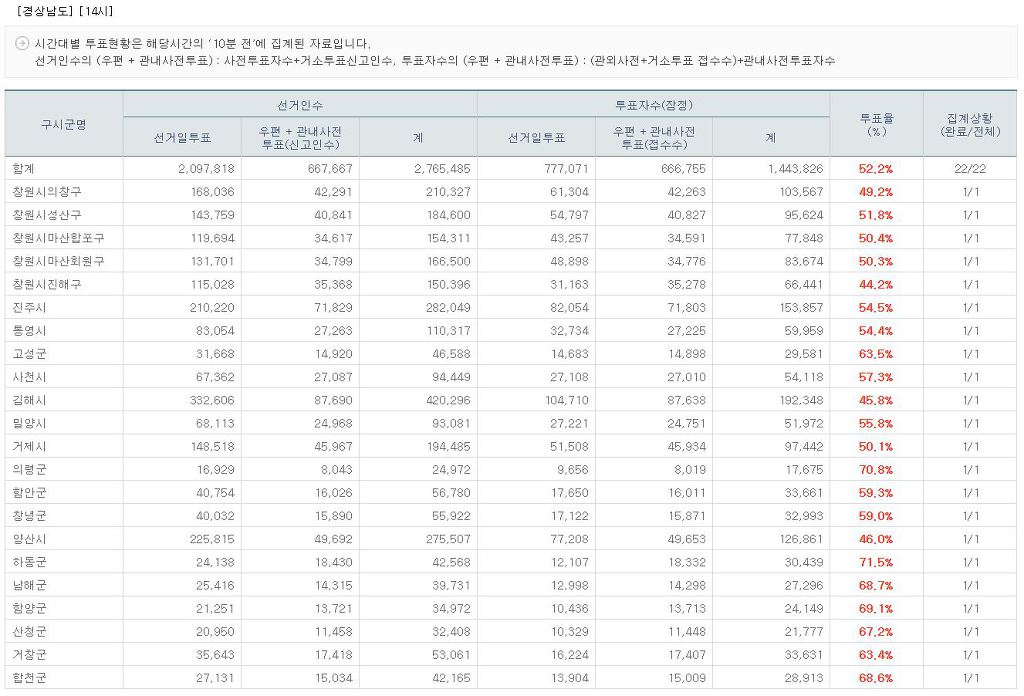Screen dimensions: 1024x696
Task: Click the 192,348 voters total cell
Action: (802, 400)
